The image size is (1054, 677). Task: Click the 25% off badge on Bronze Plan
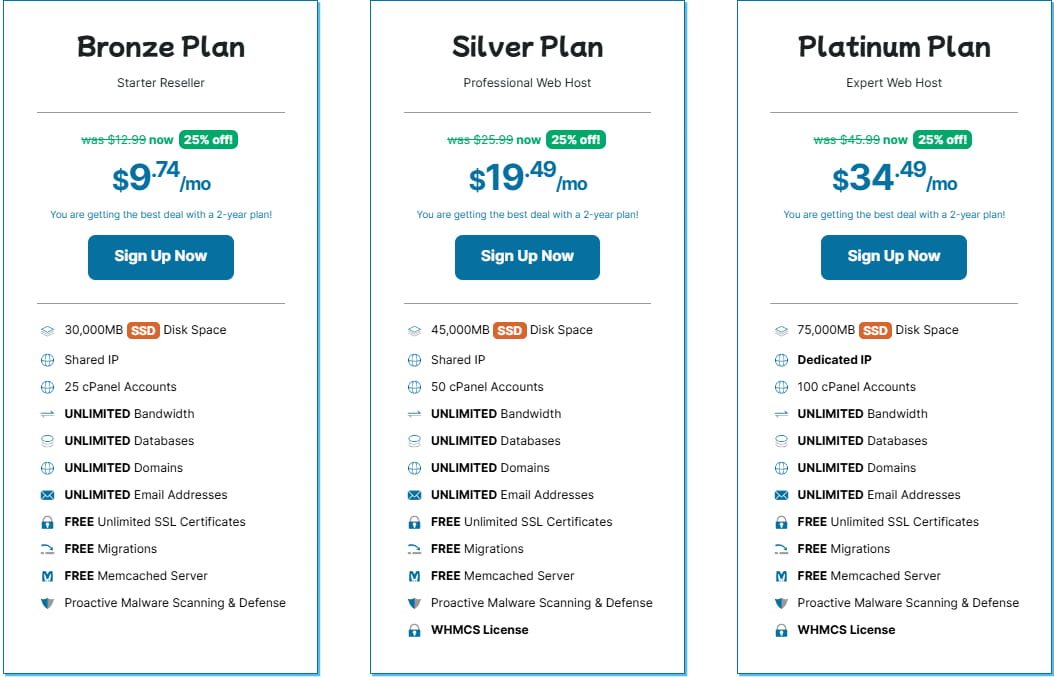coord(209,140)
